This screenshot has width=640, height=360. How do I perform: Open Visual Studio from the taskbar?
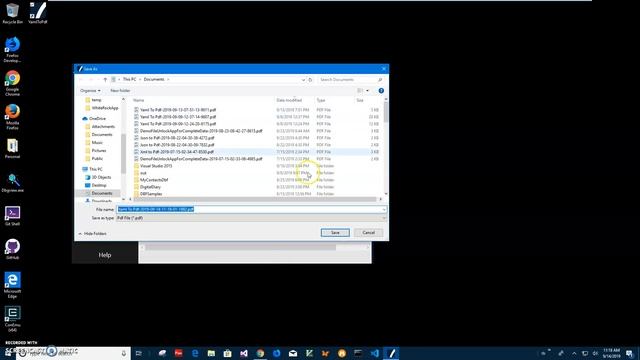pos(244,353)
